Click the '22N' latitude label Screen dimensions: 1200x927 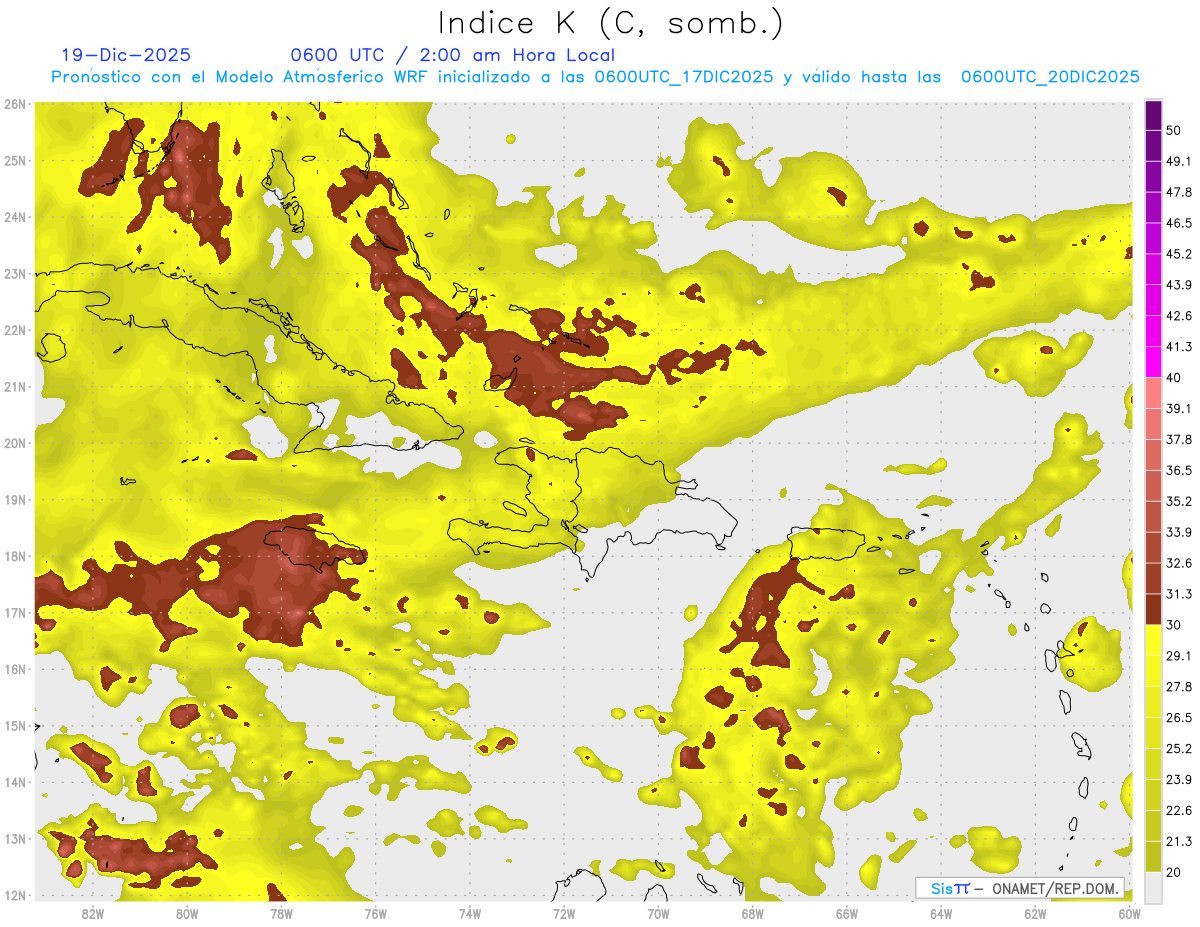pos(14,330)
